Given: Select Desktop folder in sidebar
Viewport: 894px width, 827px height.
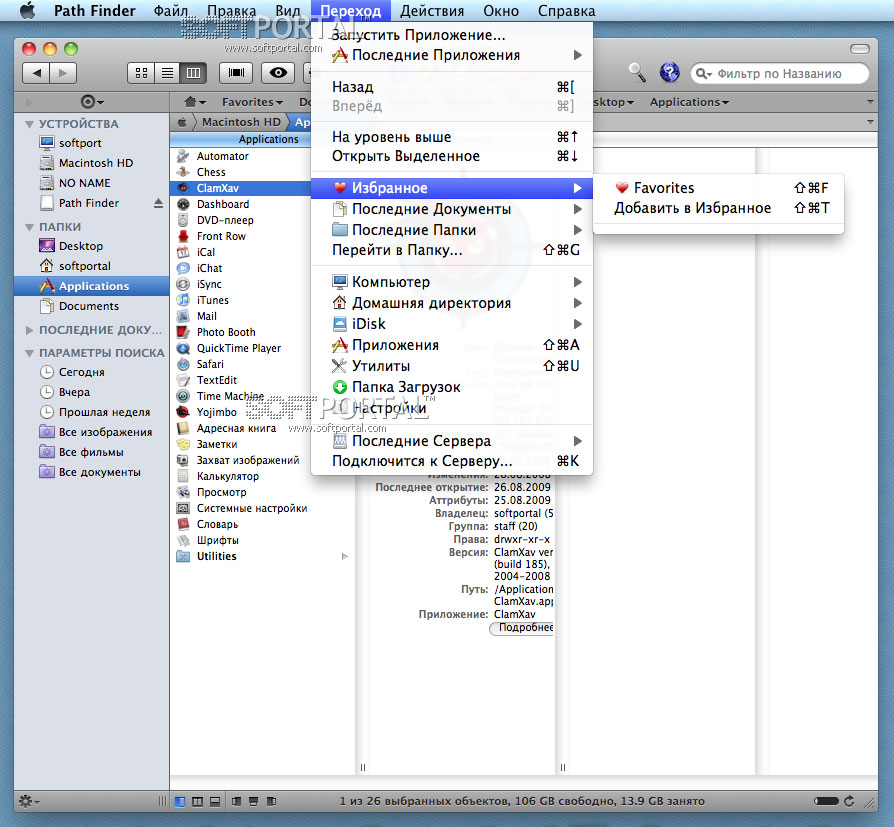Looking at the screenshot, I should click(92, 246).
